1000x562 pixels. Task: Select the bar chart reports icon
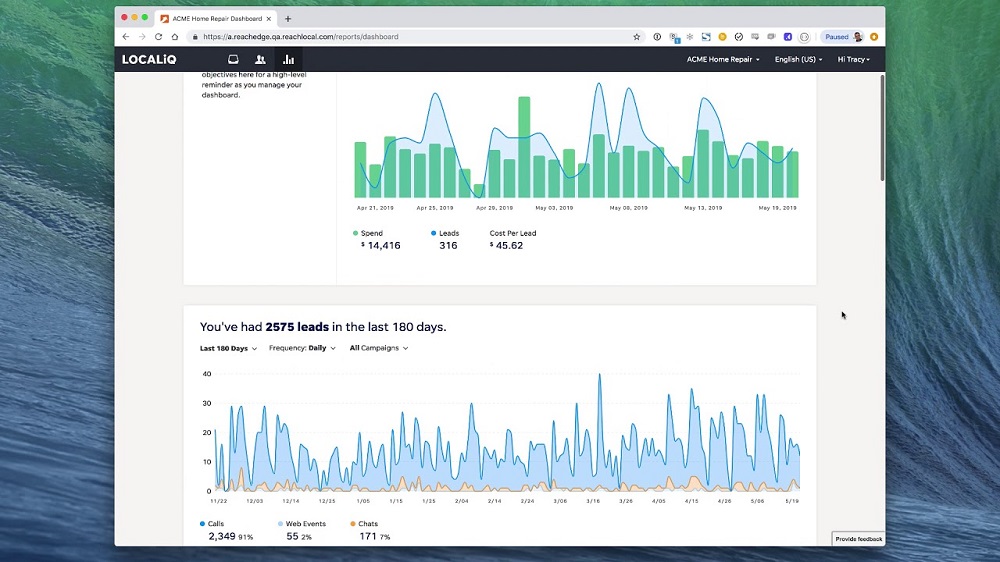point(288,59)
